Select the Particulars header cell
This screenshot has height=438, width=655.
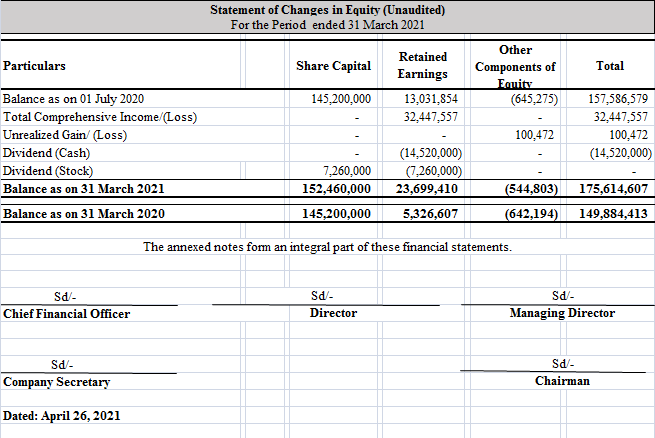(x=35, y=66)
